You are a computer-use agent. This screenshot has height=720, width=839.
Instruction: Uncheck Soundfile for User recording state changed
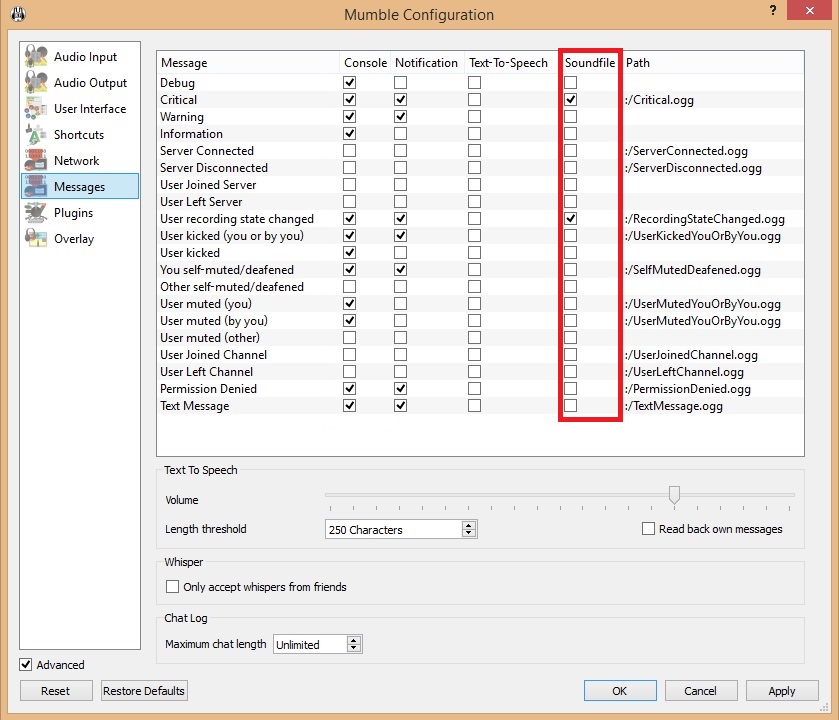570,218
